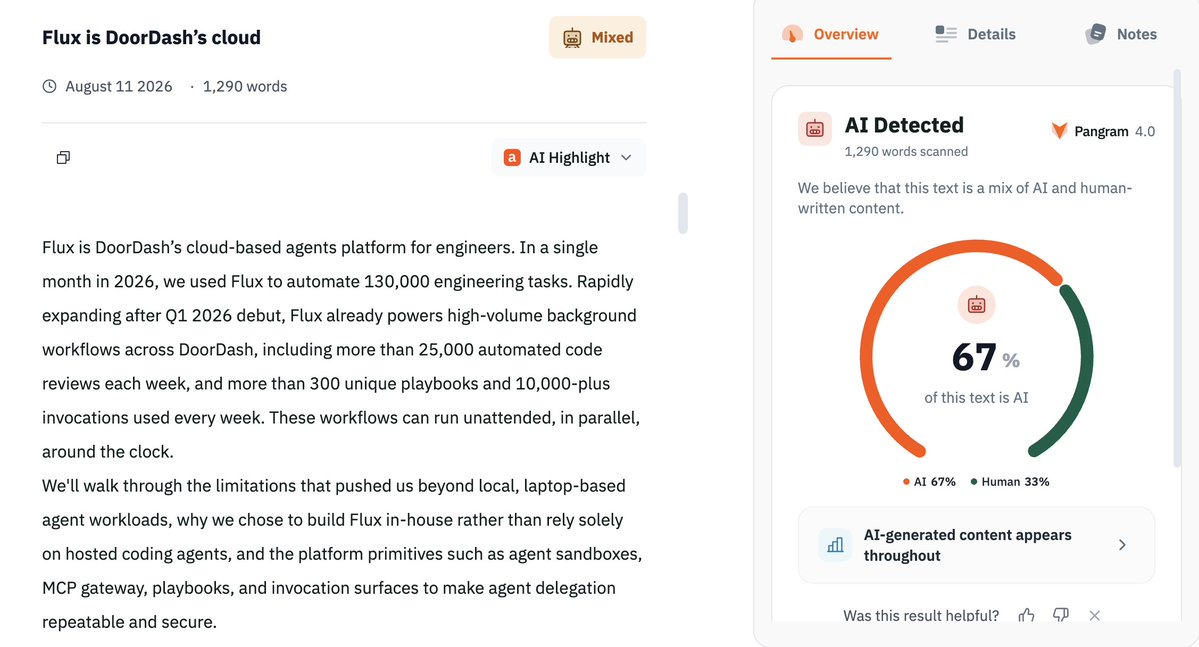Click 'Was this result helpful?' text
Screen dimensions: 1199x647
(x=921, y=616)
